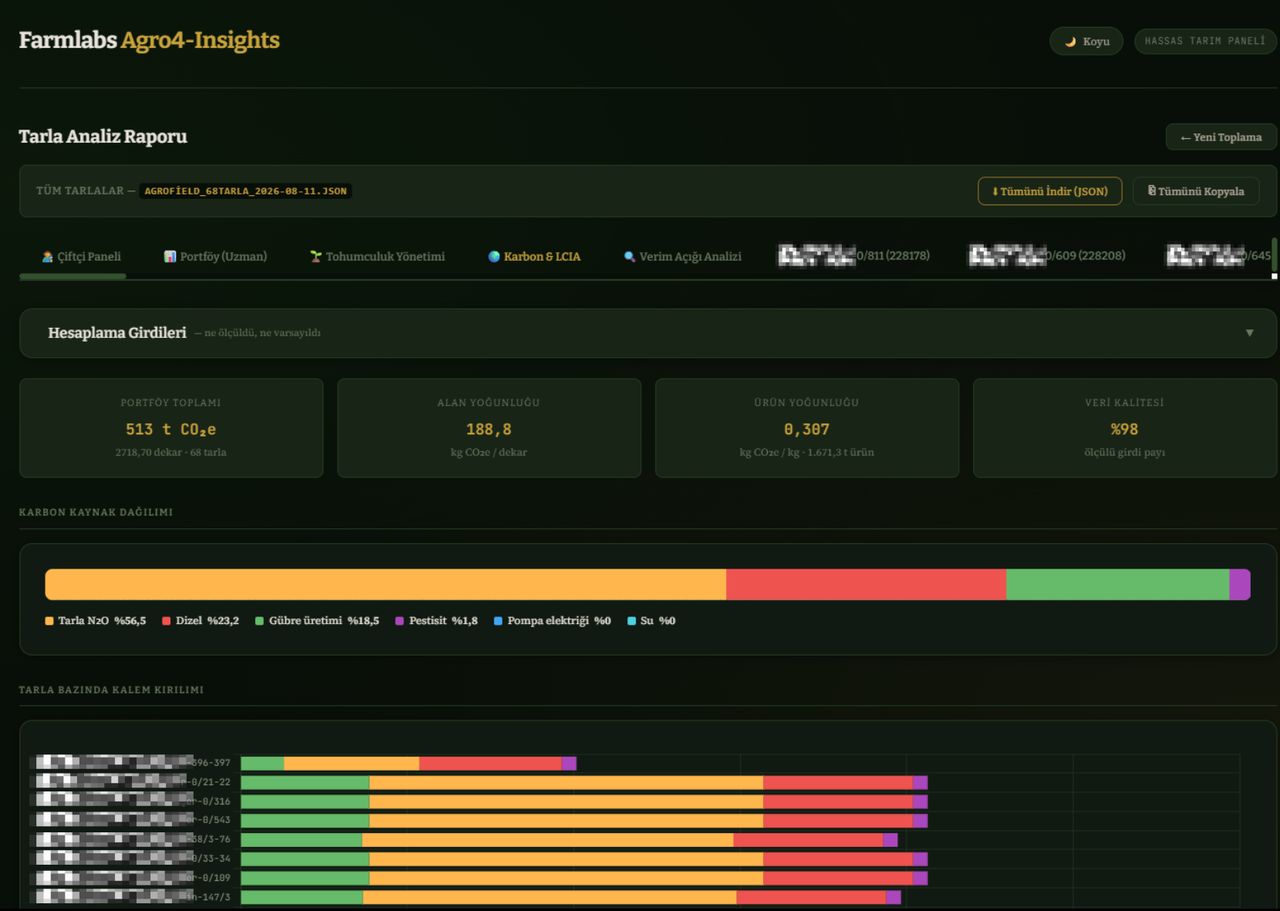This screenshot has height=911, width=1280.
Task: Open the field tab ending 0/609 (228208)
Action: coord(1047,256)
